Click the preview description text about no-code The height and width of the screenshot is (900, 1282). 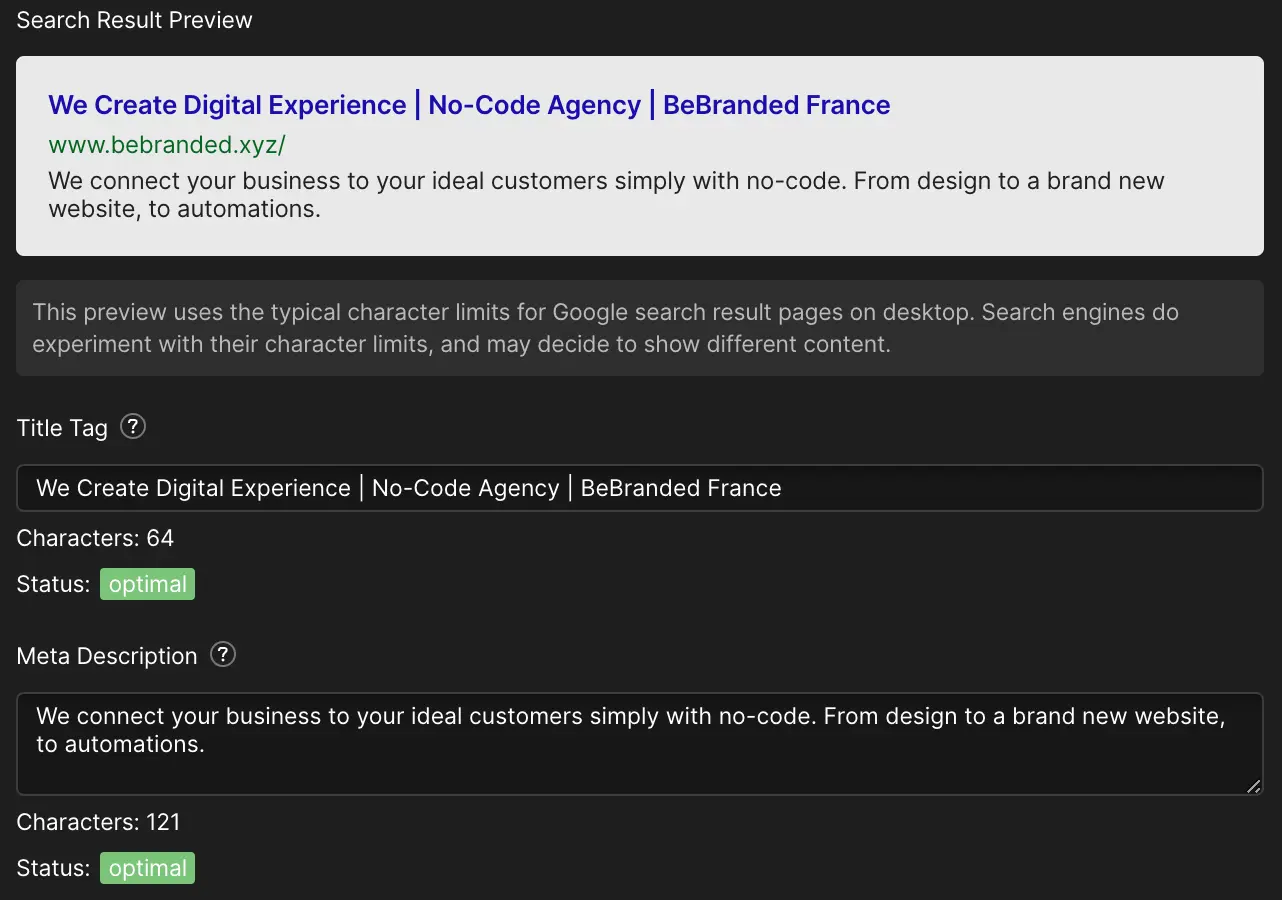click(606, 195)
